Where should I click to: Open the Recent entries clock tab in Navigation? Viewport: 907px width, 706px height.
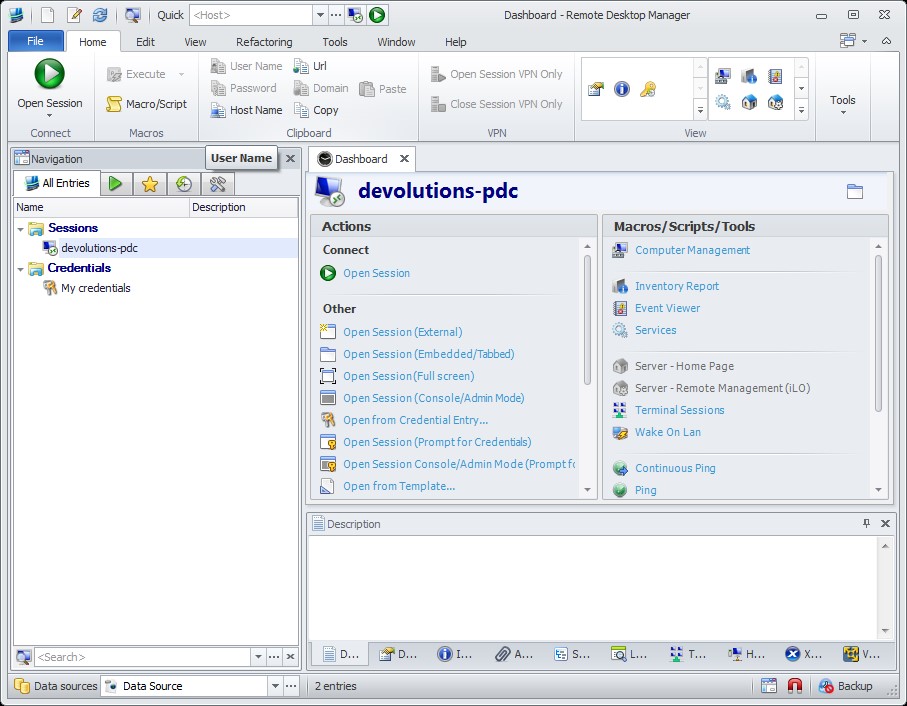pos(183,183)
